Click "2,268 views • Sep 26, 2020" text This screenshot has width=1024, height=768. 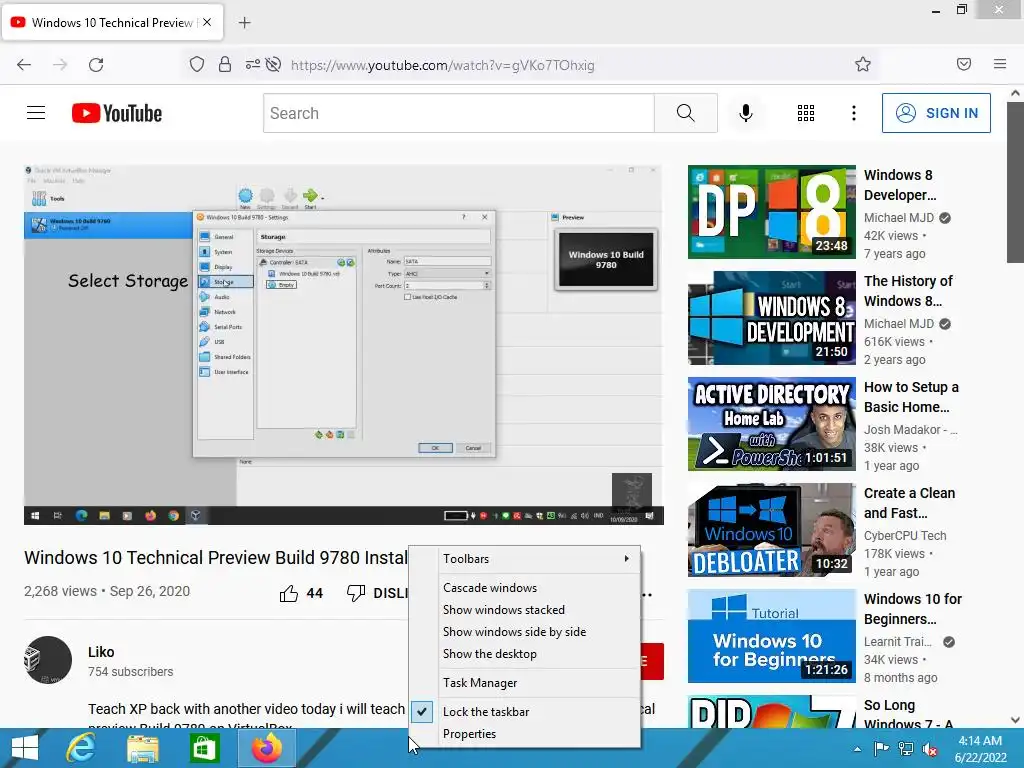point(107,591)
